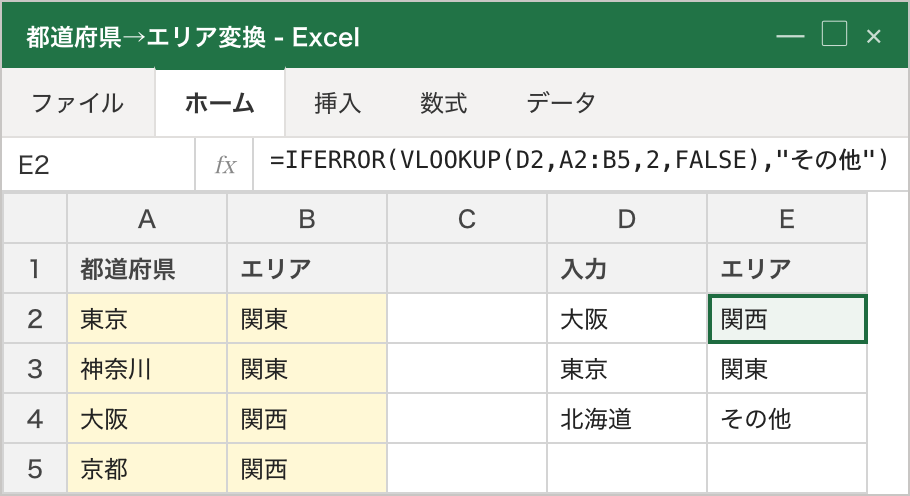Screen dimensions: 910x496
Task: Select cell A3 containing 神奈川
Action: pyautogui.click(x=147, y=369)
